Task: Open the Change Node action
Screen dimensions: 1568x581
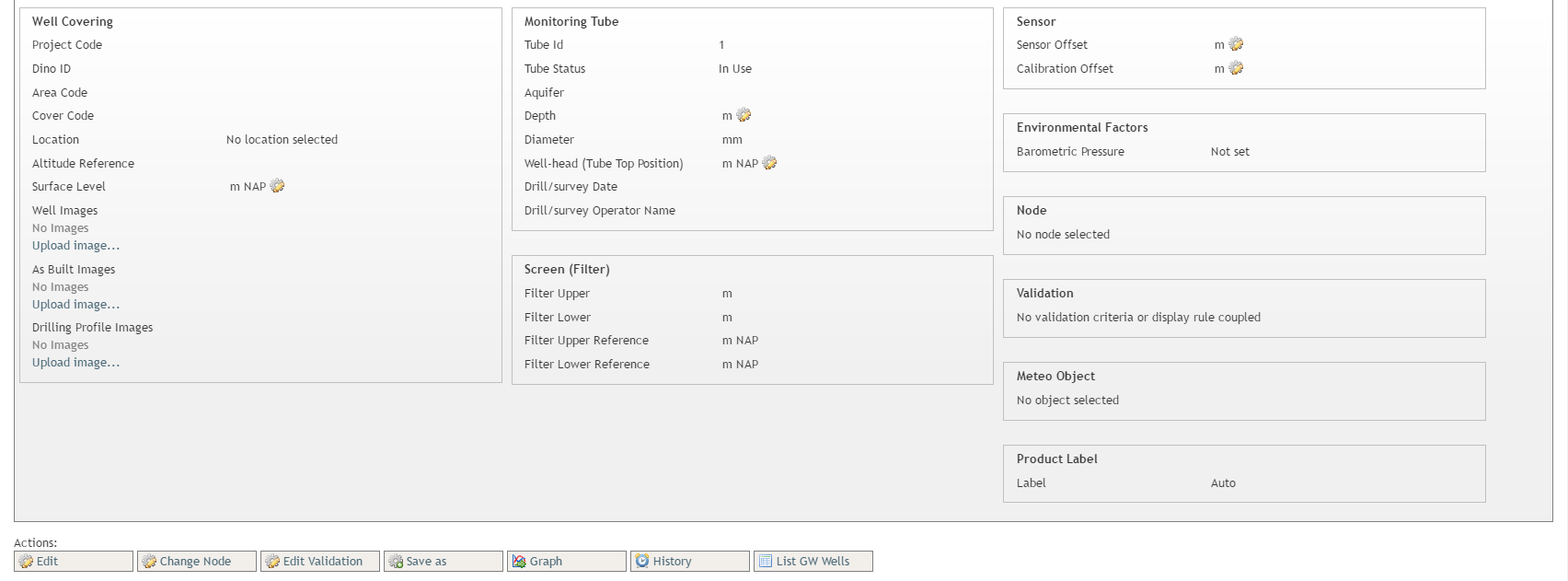Action: point(196,561)
